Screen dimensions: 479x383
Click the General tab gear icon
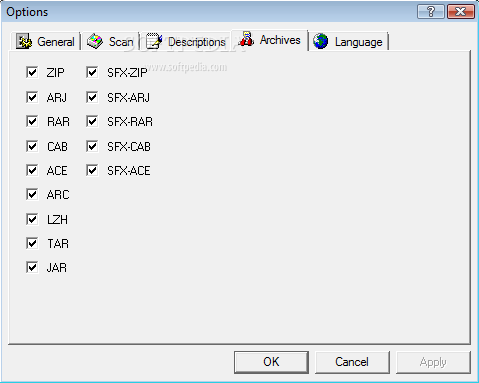[24, 42]
